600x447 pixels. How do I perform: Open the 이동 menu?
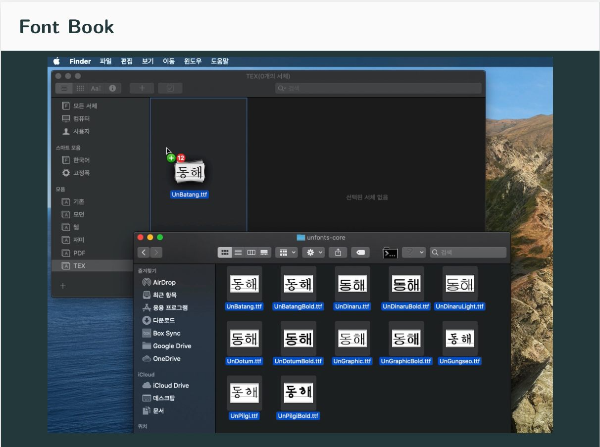click(169, 61)
